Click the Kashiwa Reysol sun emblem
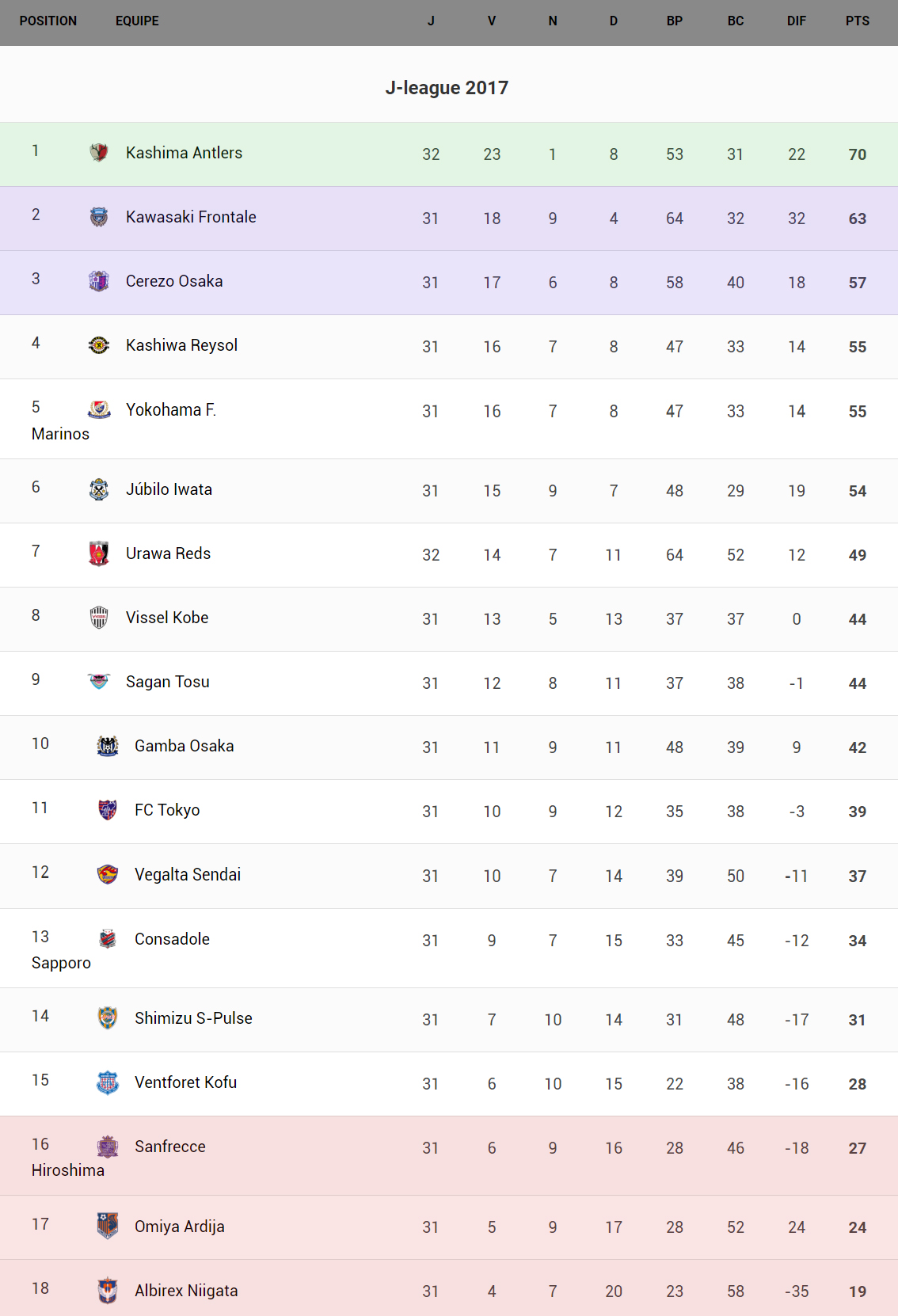The width and height of the screenshot is (898, 1316). (x=99, y=344)
